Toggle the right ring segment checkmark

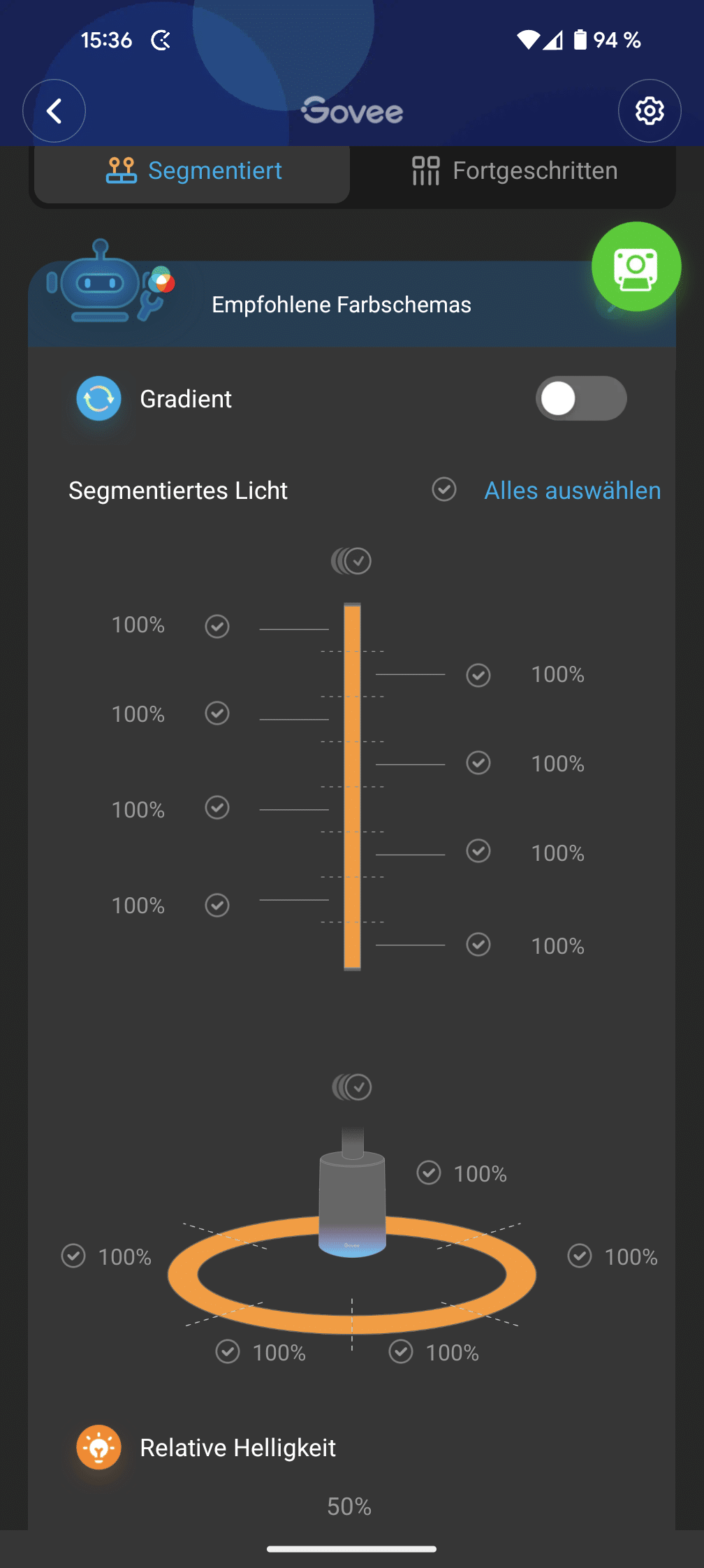[580, 1256]
